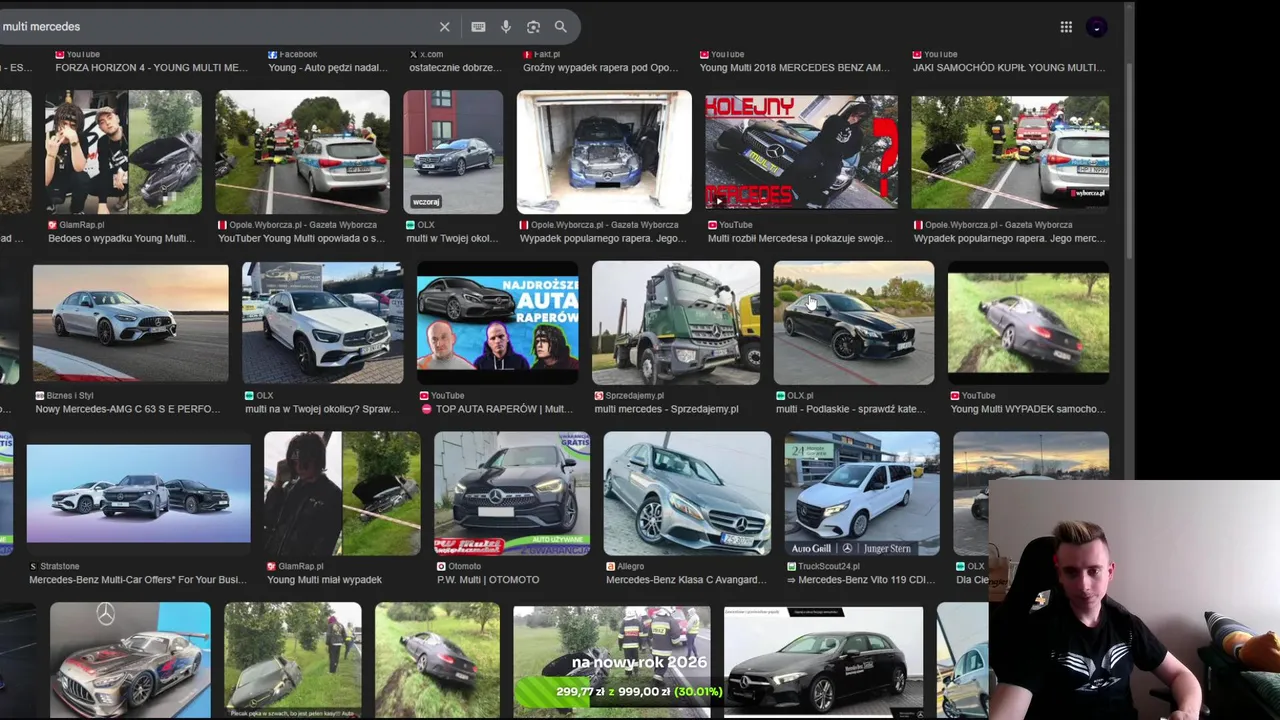Image resolution: width=1280 pixels, height=720 pixels.
Task: Open 'Young Multi 2018 MERCEDES BENZ AM...' link
Action: point(794,68)
